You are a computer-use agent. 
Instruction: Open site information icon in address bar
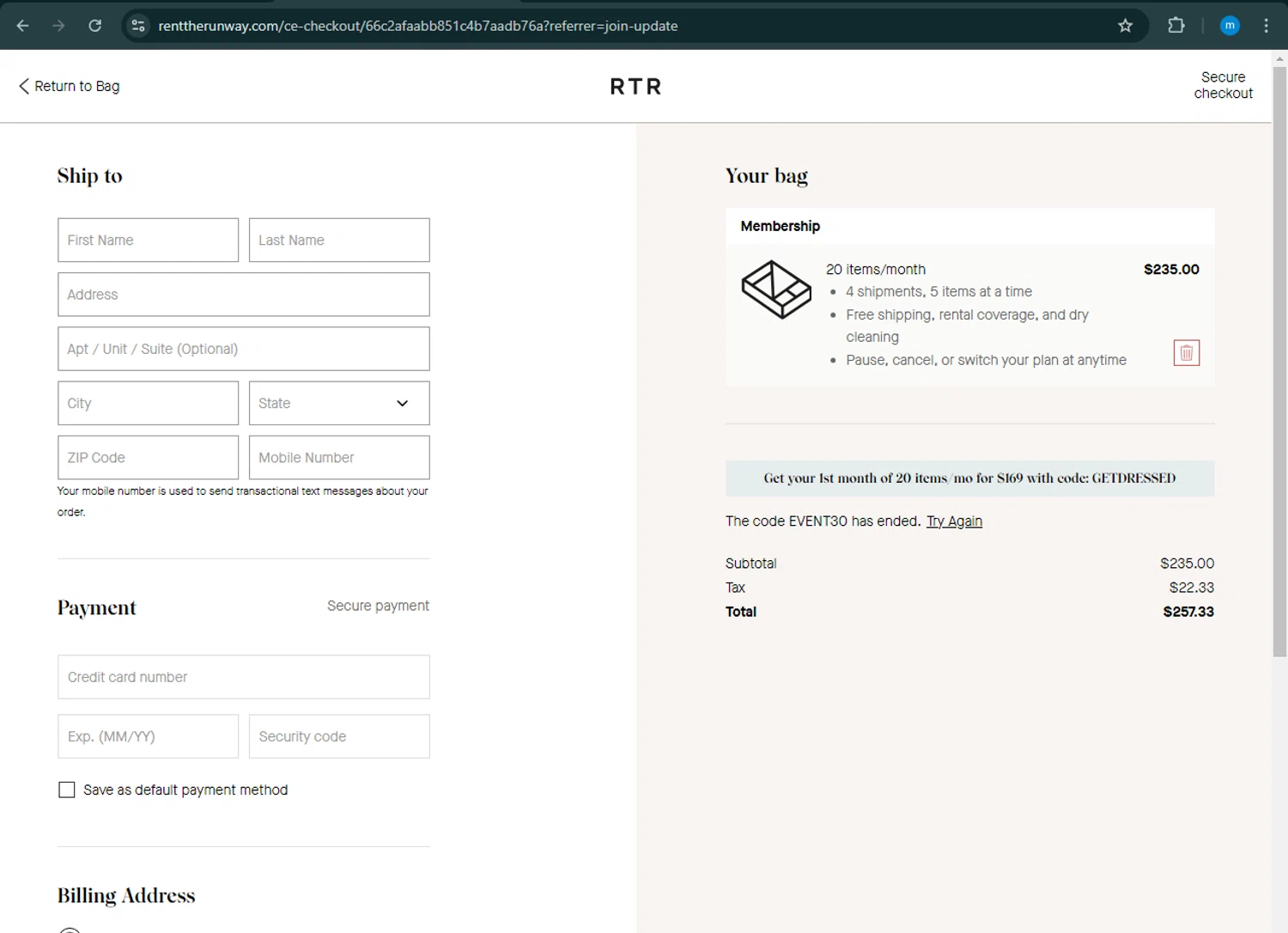click(x=138, y=26)
